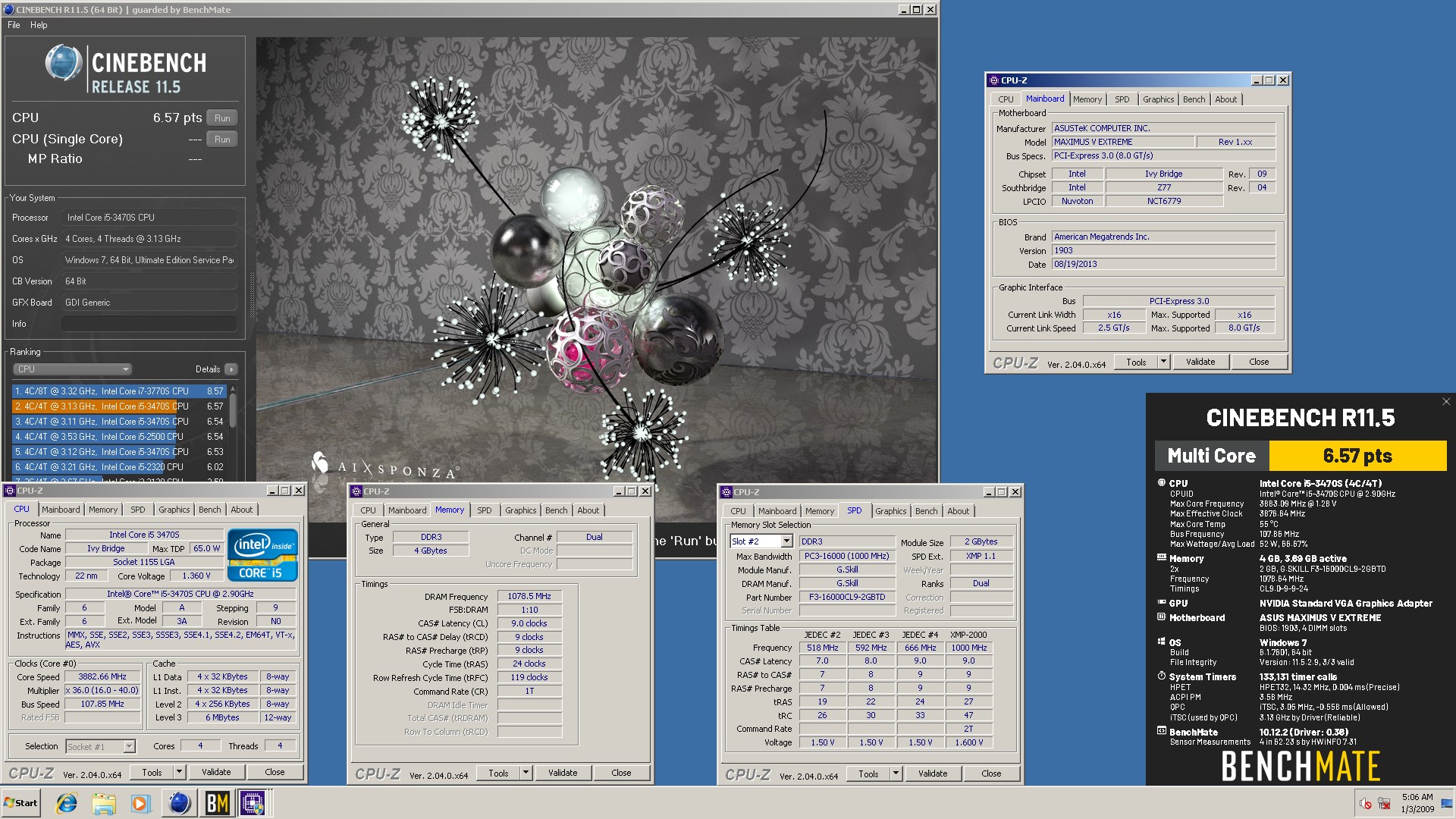Click CPU-Z Mainboard window title icon
1456x819 pixels.
[993, 80]
